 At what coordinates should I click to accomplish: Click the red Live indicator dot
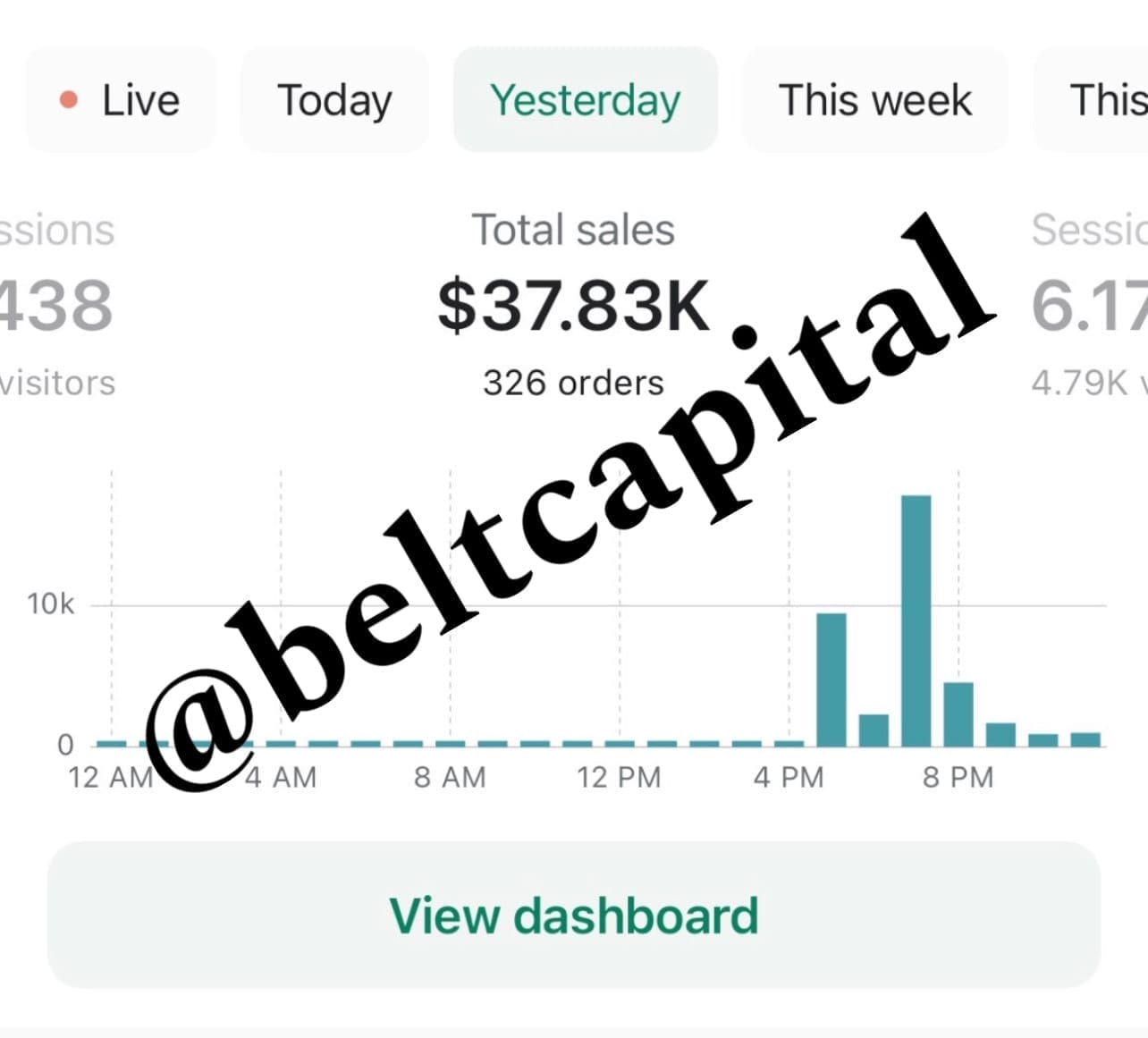pyautogui.click(x=69, y=99)
